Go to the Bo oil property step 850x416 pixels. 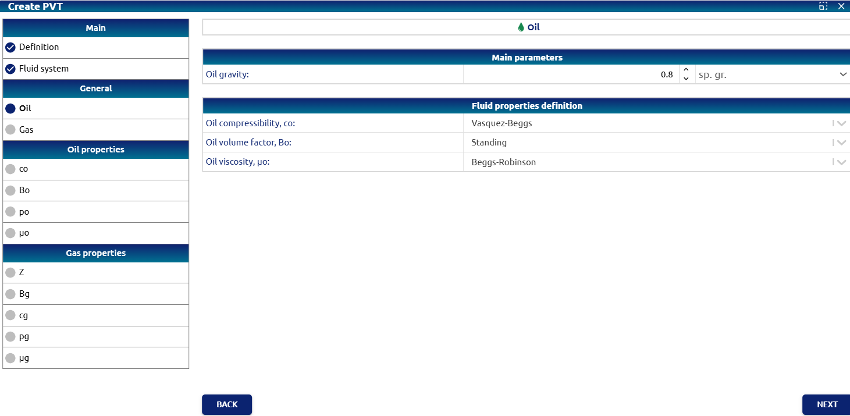pyautogui.click(x=24, y=190)
